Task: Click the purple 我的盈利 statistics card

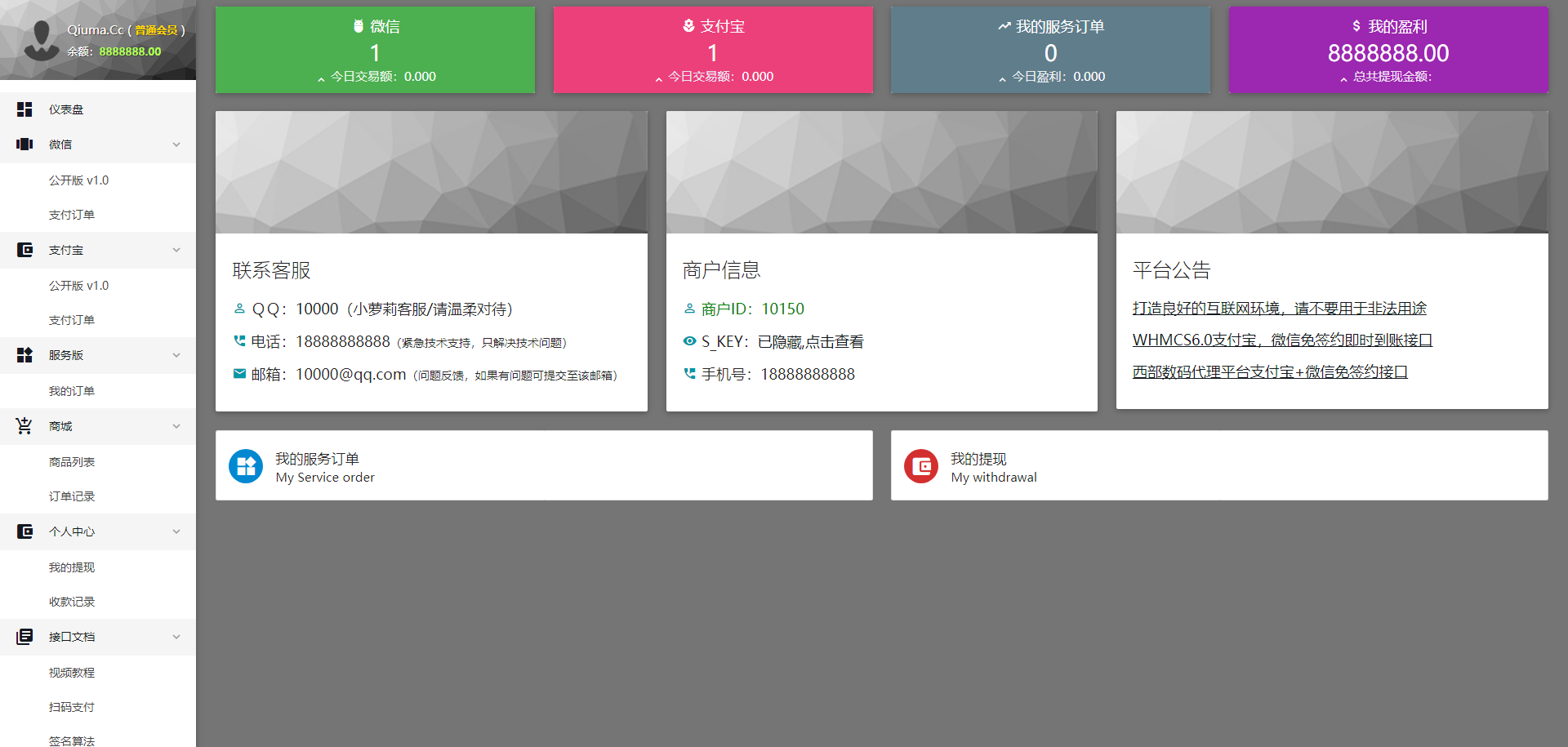Action: [x=1388, y=50]
